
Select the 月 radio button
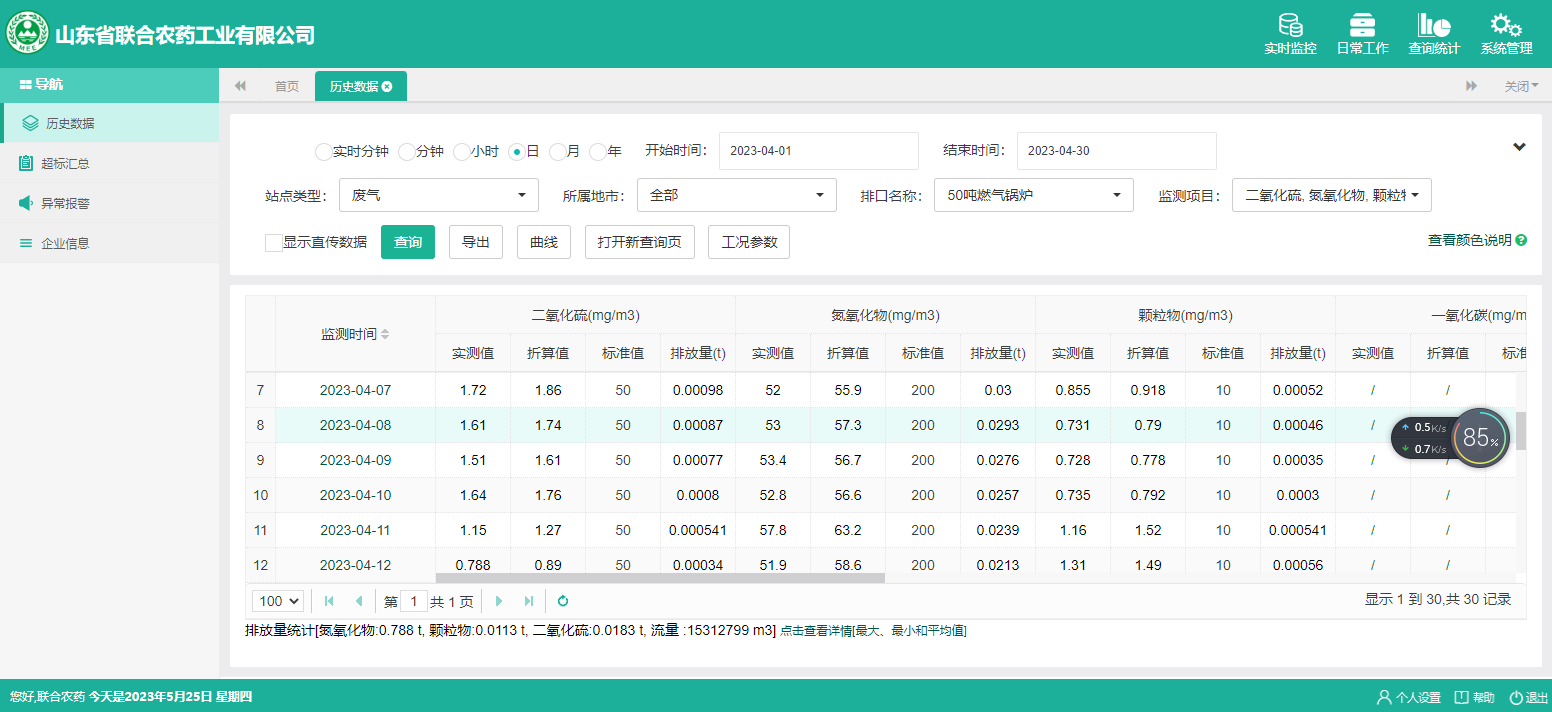[x=558, y=152]
